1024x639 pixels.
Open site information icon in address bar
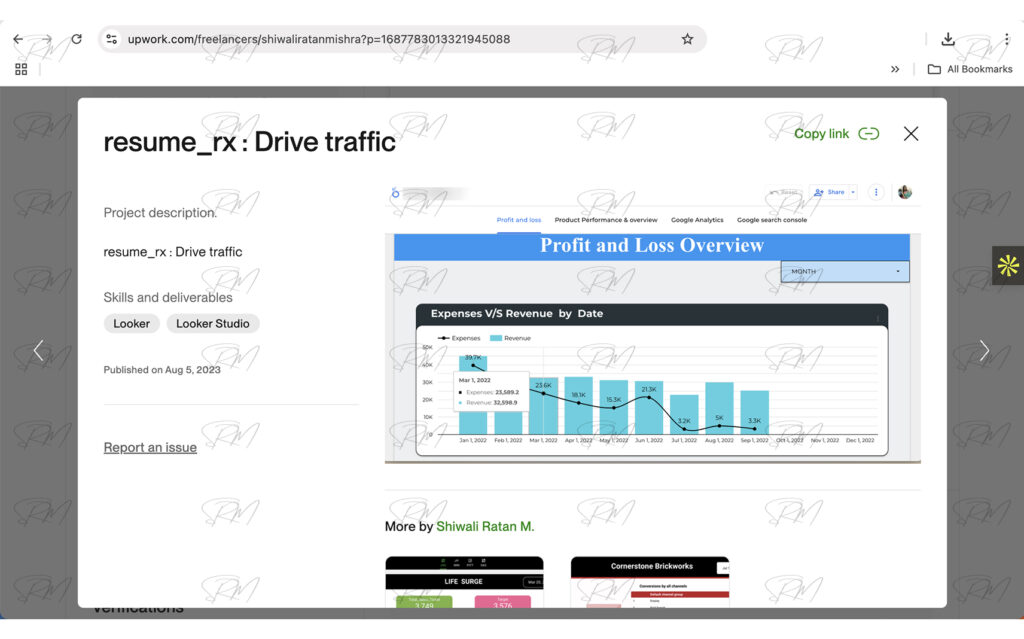click(x=112, y=39)
